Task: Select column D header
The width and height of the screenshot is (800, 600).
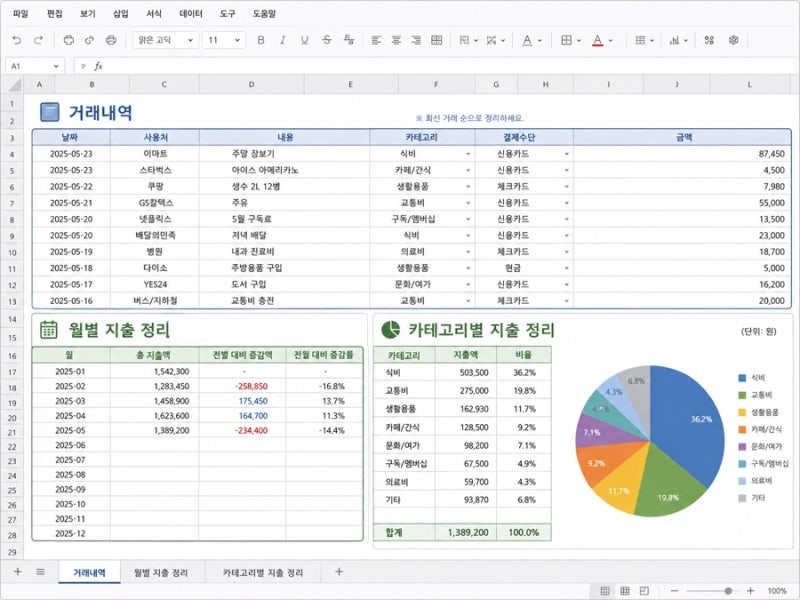Action: click(x=251, y=84)
